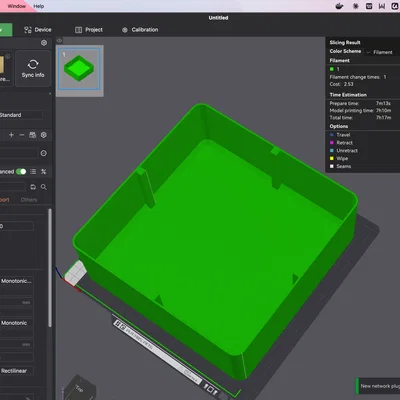Toggle plate list visibility eye icon

[x=59, y=41]
